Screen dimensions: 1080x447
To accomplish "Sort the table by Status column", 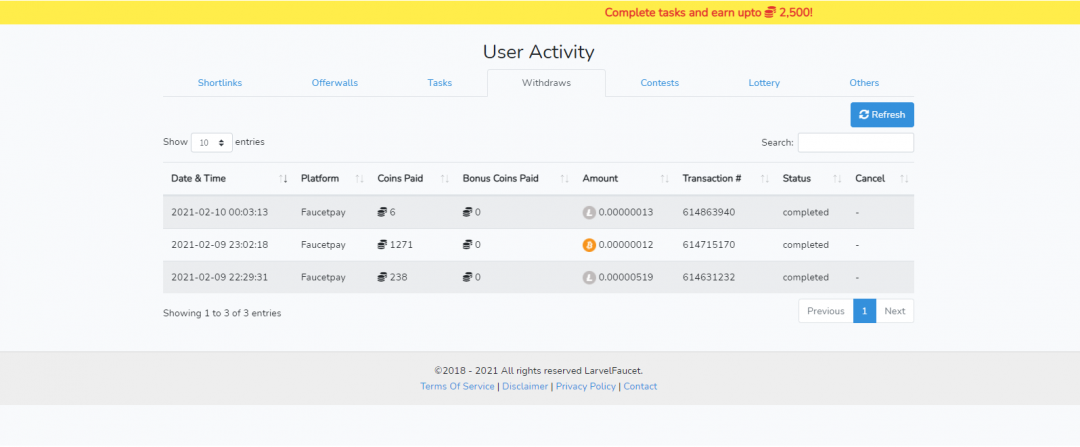I will coord(836,179).
